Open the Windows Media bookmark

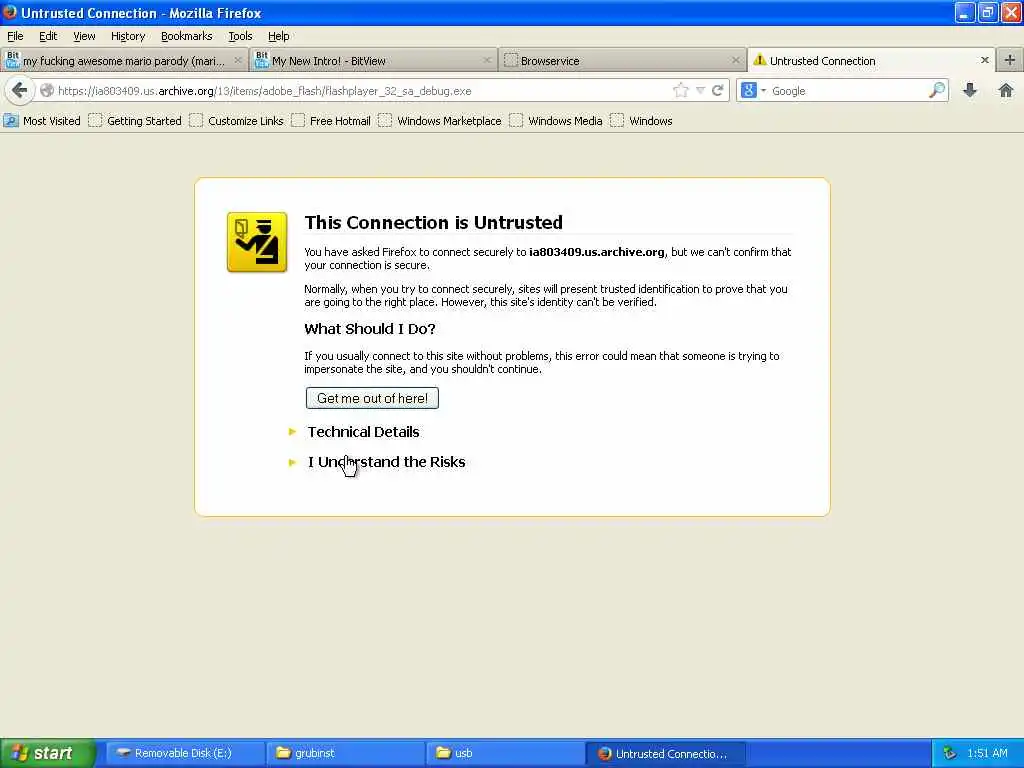tap(556, 121)
